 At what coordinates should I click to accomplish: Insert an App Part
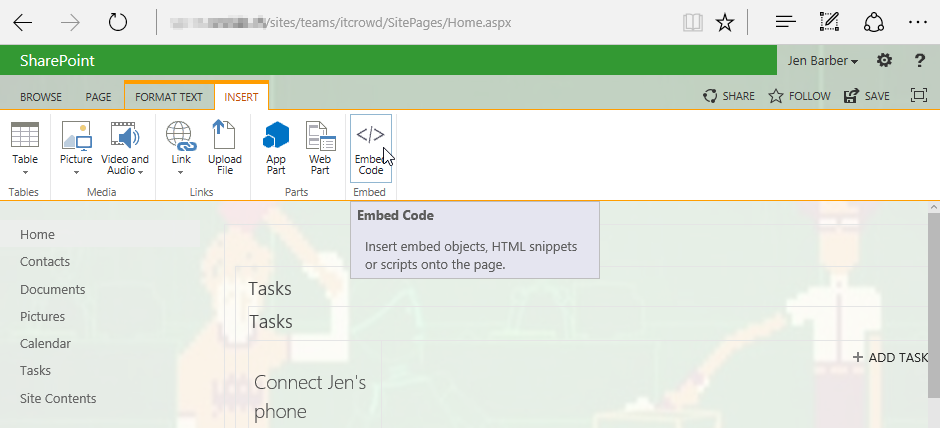(x=276, y=148)
